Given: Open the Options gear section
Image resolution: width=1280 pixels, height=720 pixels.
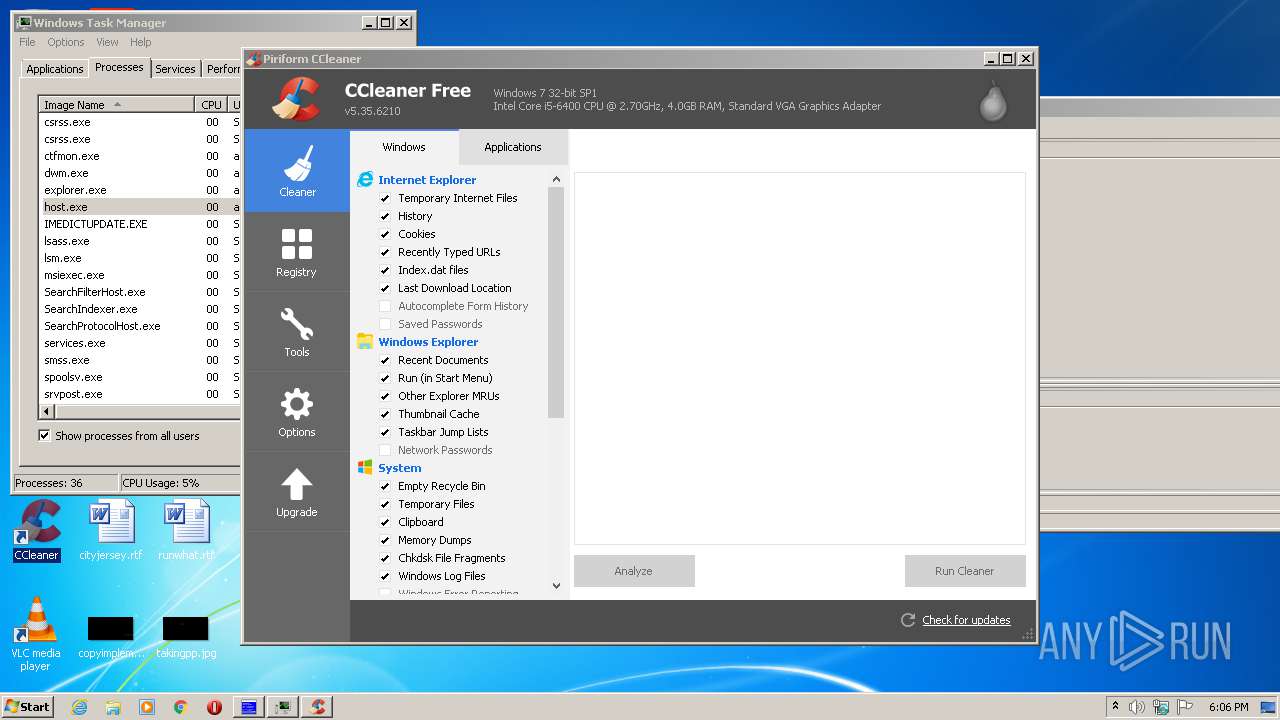Looking at the screenshot, I should [x=297, y=411].
